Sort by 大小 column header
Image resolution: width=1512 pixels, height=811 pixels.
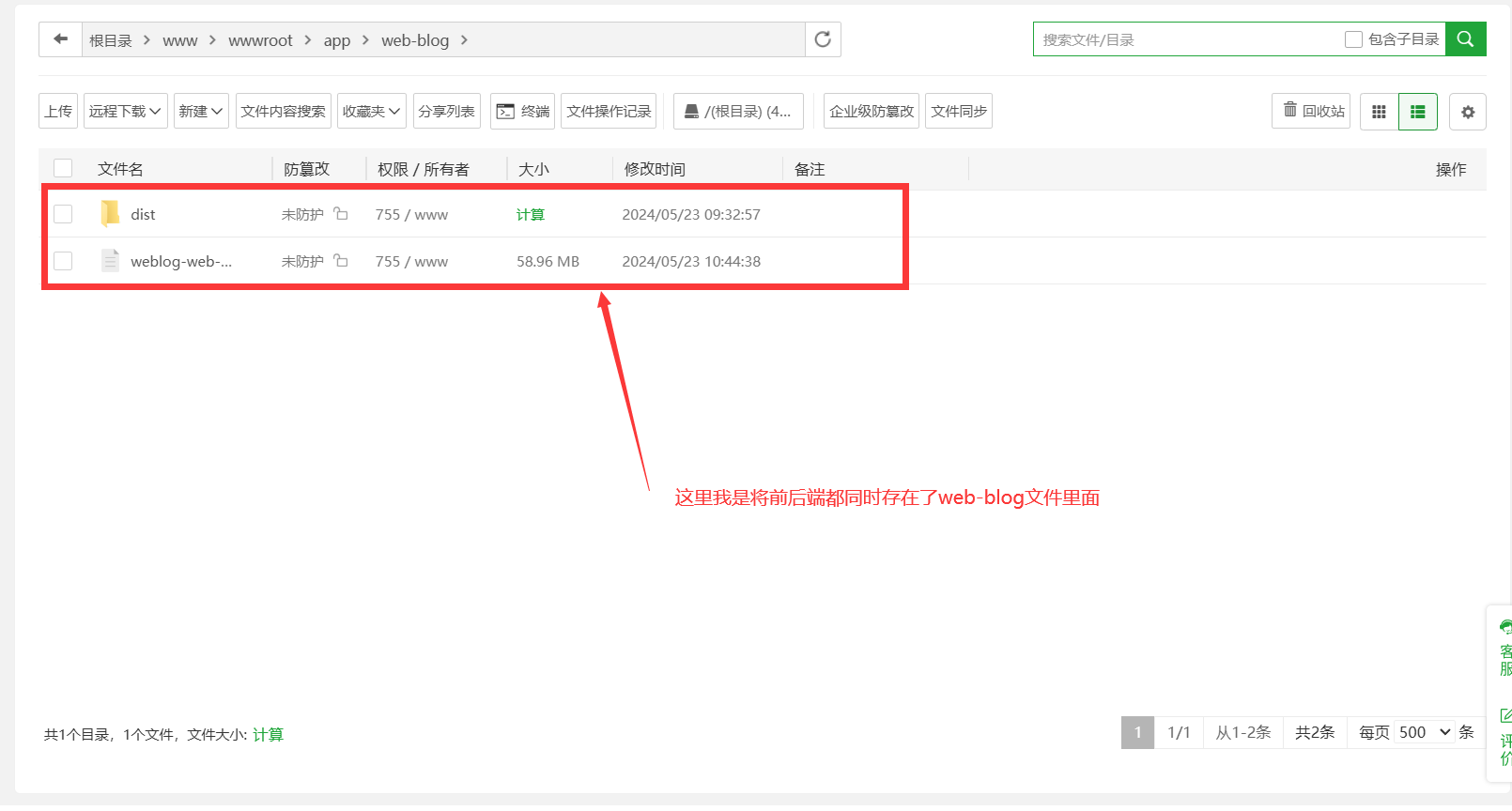(533, 169)
